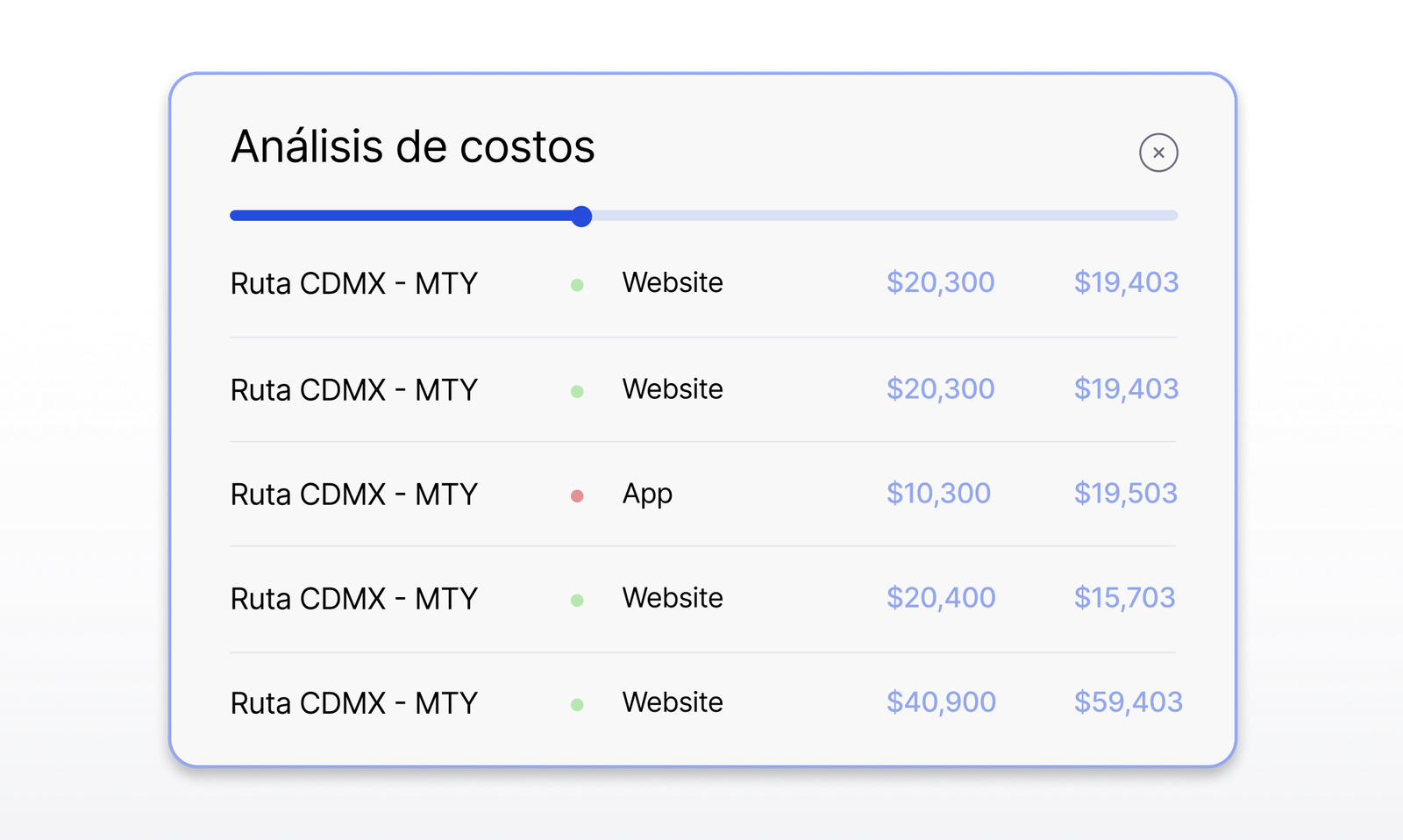The image size is (1403, 840).
Task: Open the $10,300 amount
Action: [938, 494]
